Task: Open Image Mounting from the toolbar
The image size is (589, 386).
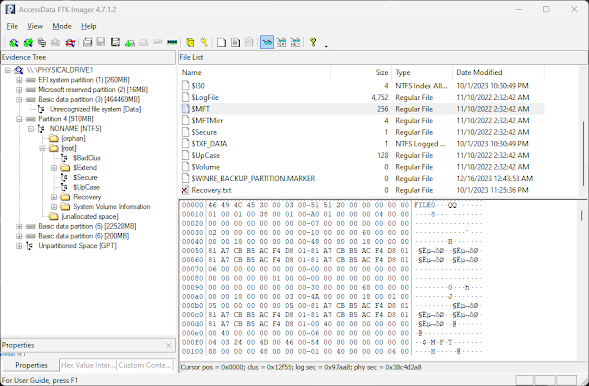Action: tap(42, 42)
